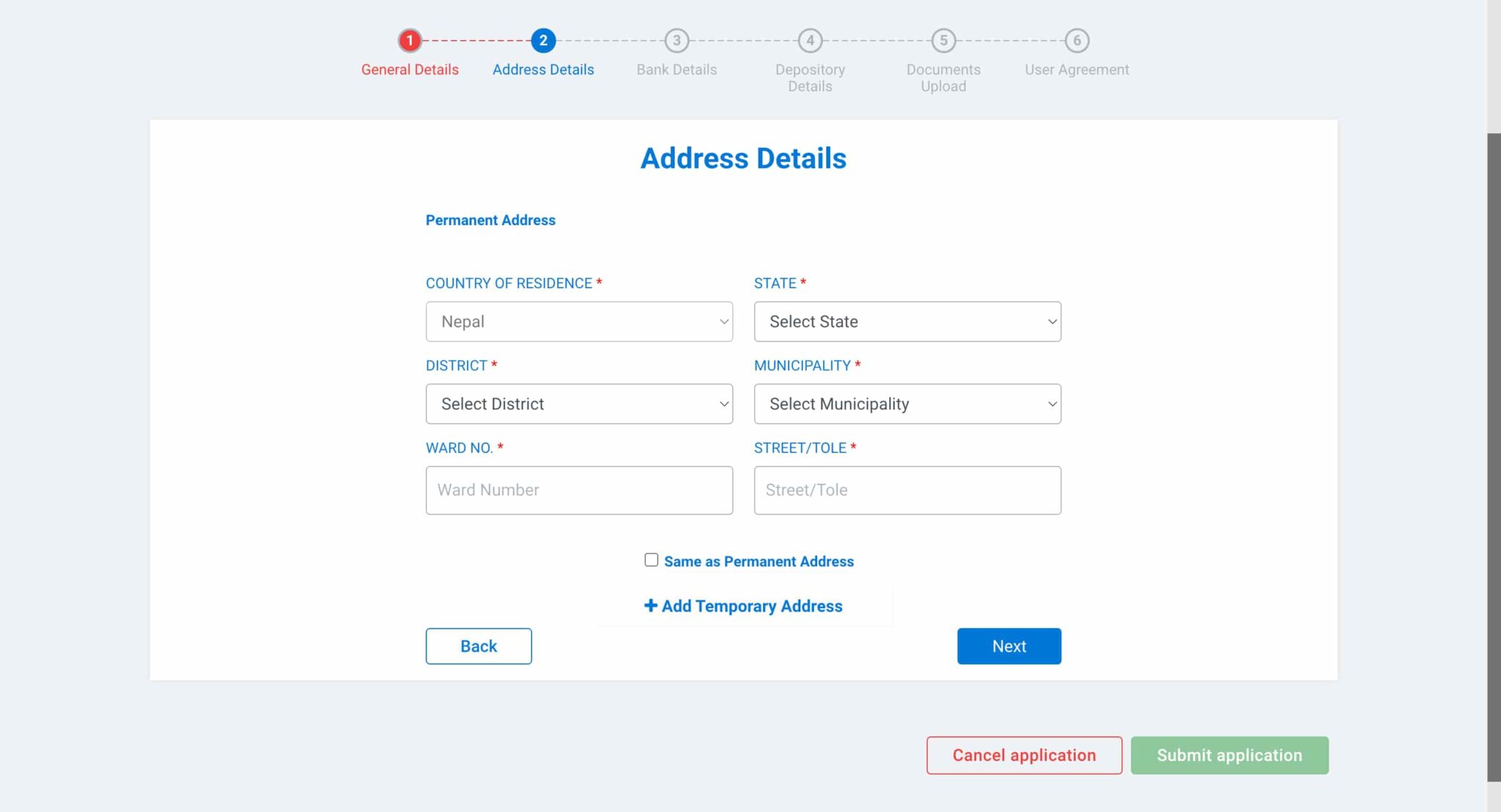Click the page vertical scrollbar thumb
The height and width of the screenshot is (812, 1501).
(1494, 457)
